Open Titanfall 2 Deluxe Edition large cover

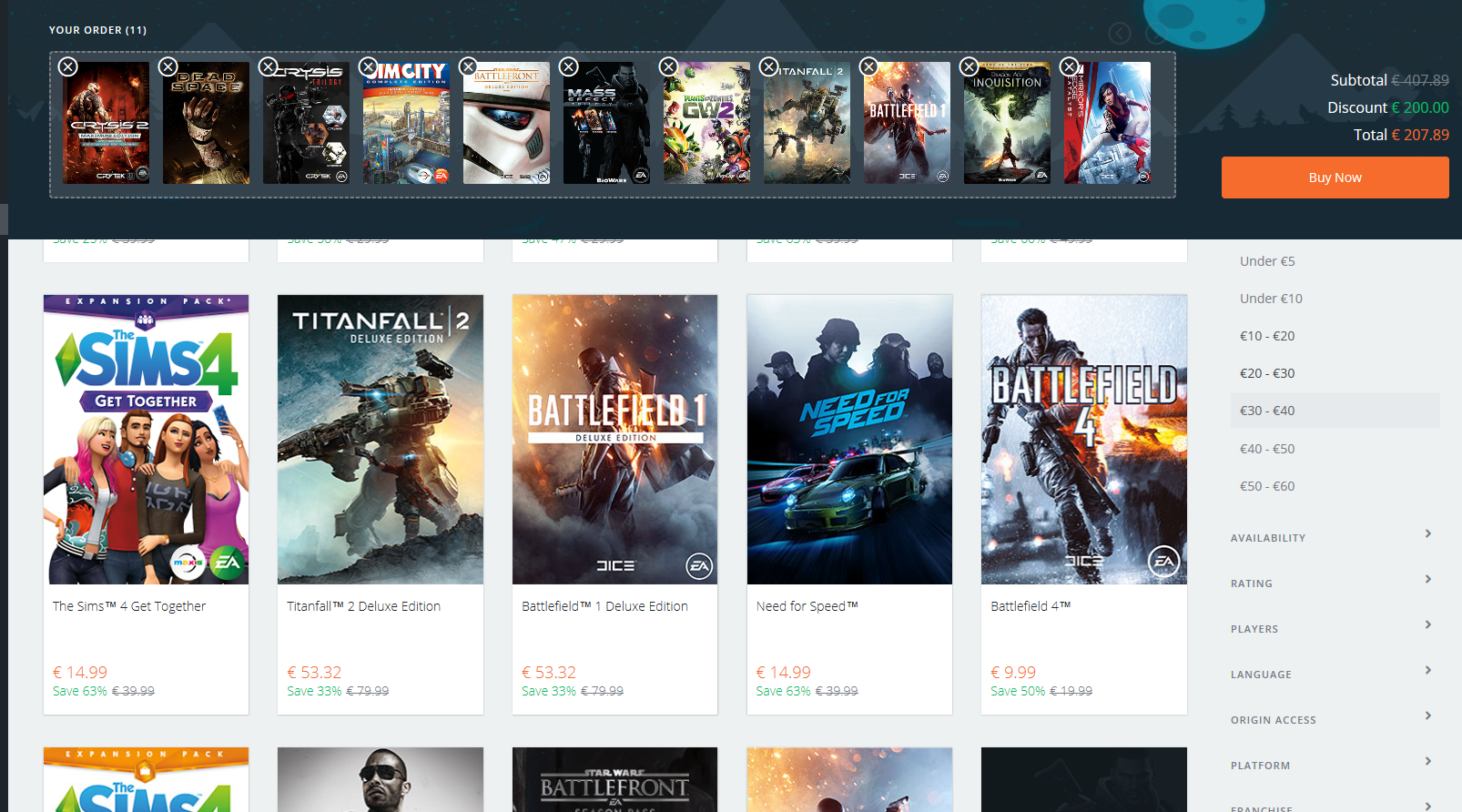pyautogui.click(x=381, y=440)
